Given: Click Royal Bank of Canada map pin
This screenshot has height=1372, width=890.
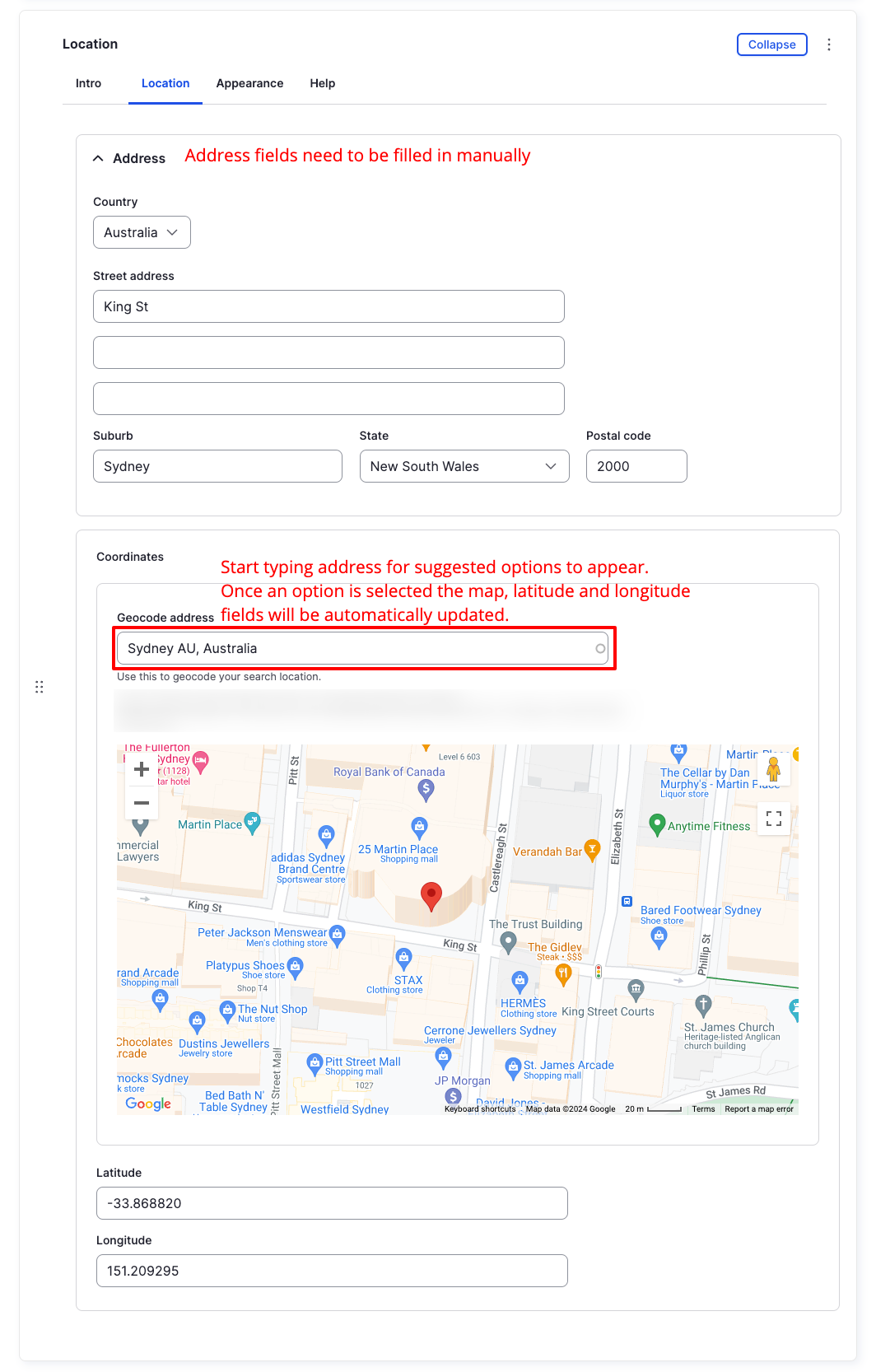Looking at the screenshot, I should pos(426,791).
